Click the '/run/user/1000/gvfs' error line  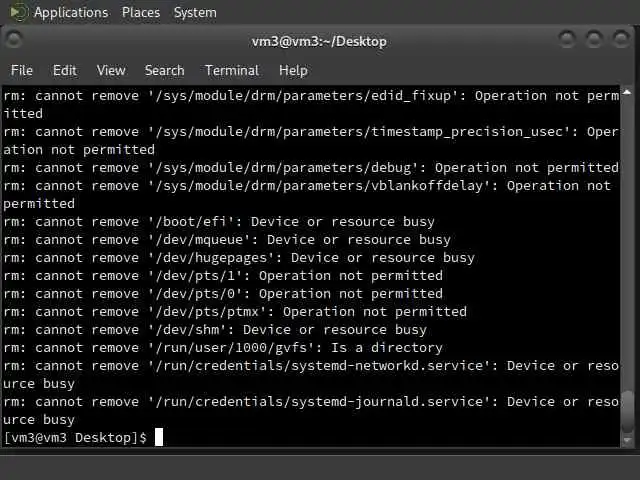click(222, 348)
